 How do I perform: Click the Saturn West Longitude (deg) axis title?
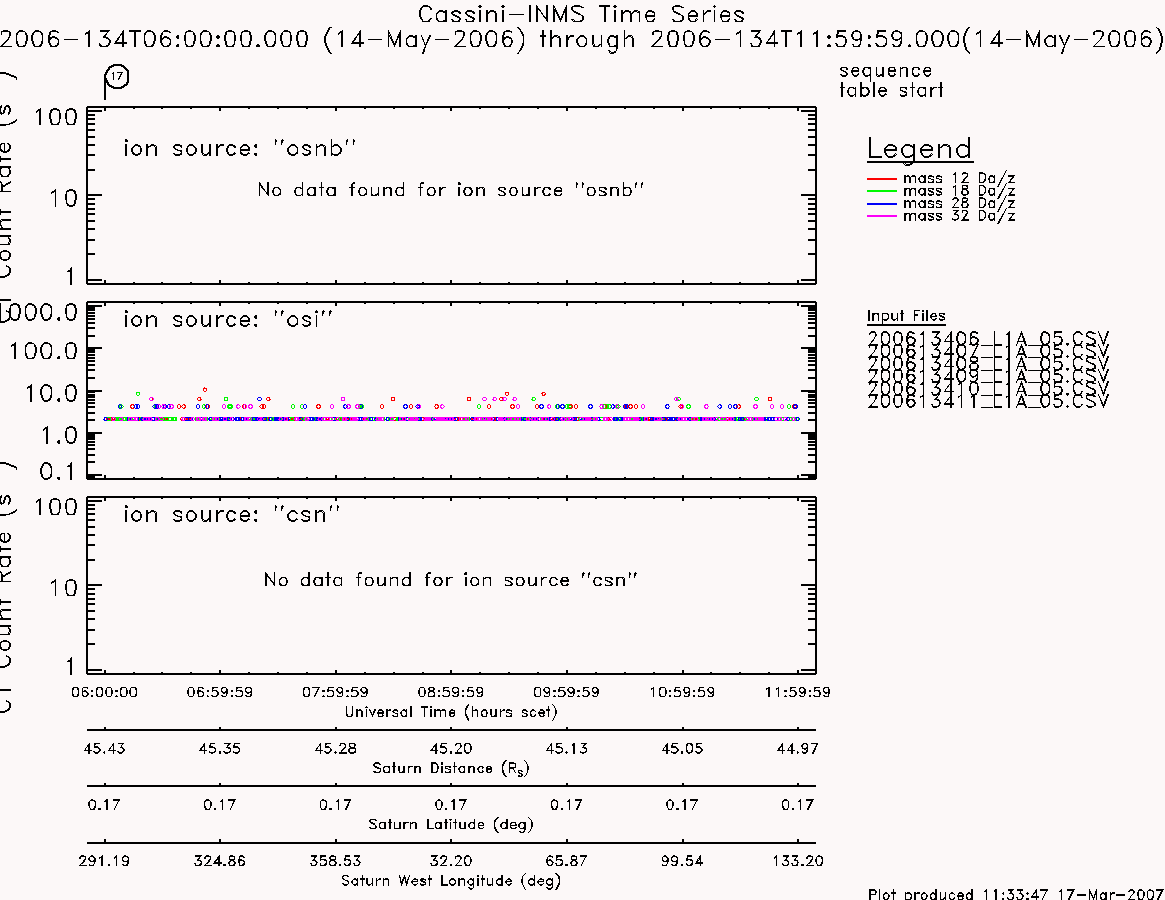tap(450, 881)
